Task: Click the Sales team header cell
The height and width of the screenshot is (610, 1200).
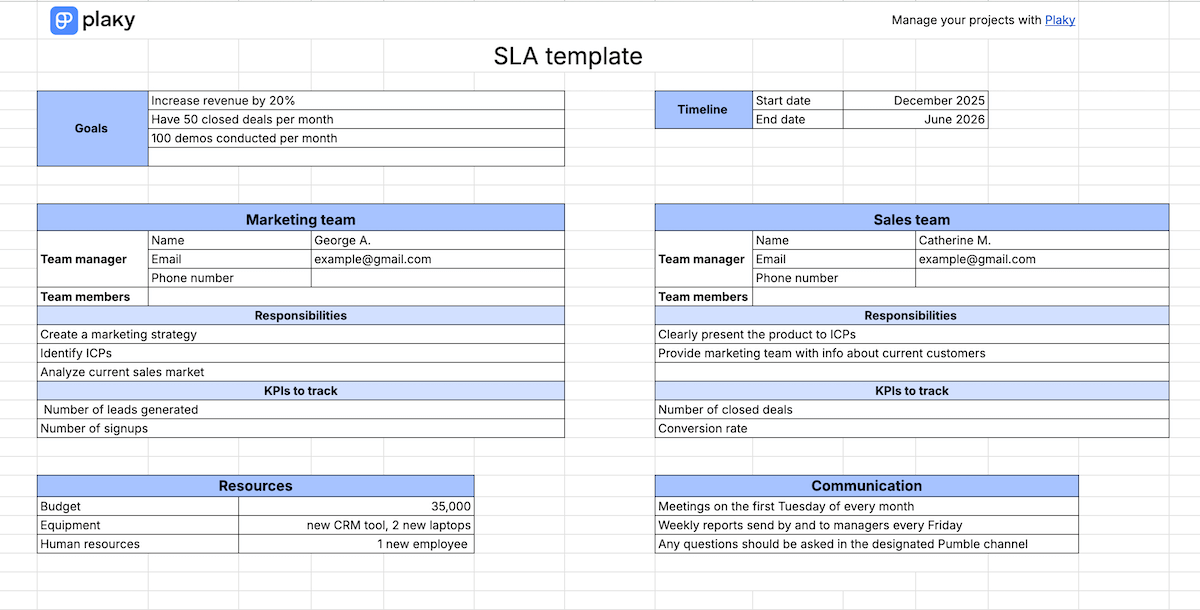Action: 911,218
